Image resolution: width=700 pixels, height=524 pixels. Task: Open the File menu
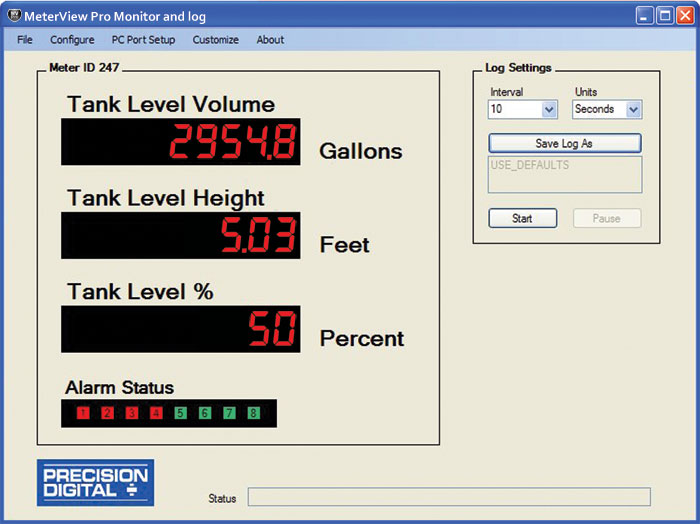pyautogui.click(x=25, y=40)
